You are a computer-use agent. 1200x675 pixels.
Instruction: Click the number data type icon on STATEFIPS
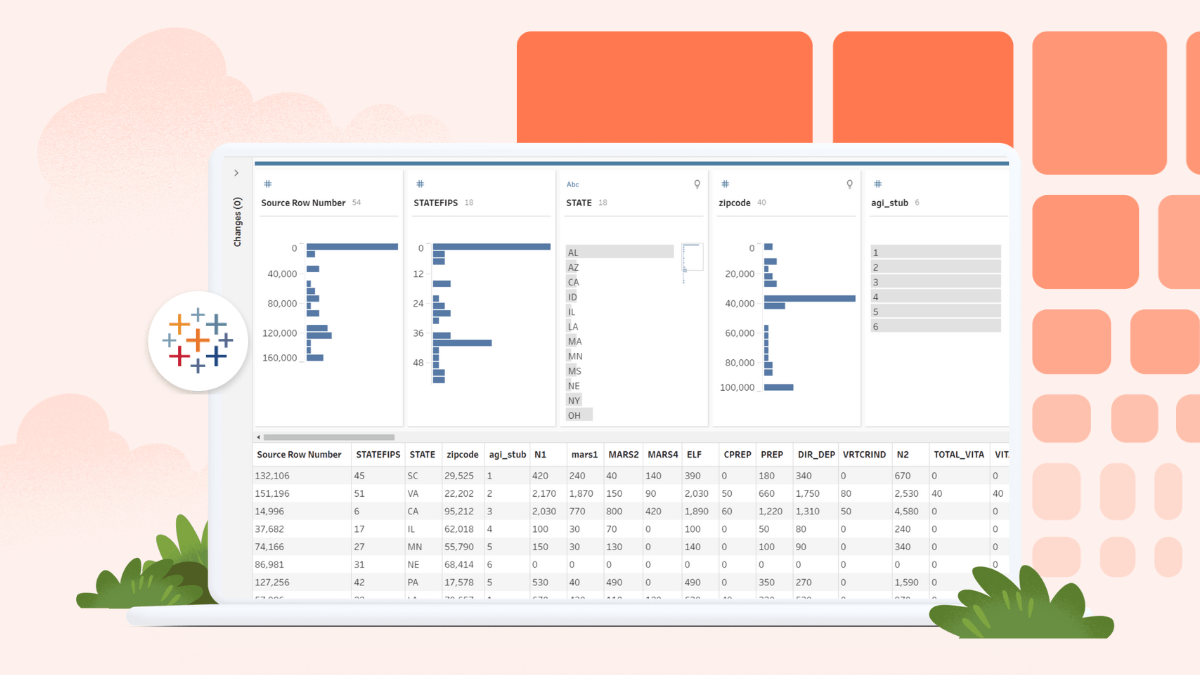click(419, 184)
